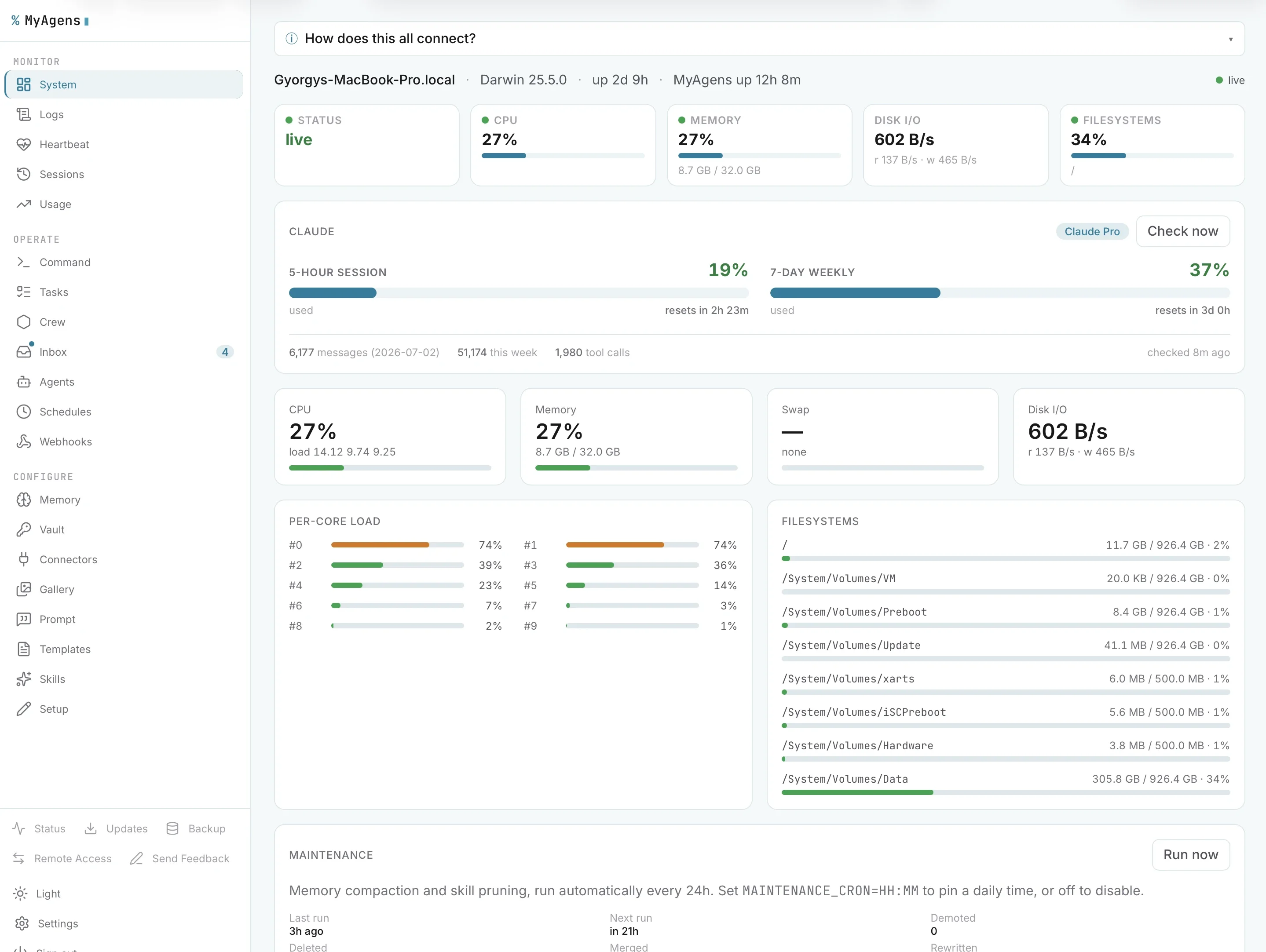Click the /System/Volumes/Preboot row

click(x=1006, y=617)
